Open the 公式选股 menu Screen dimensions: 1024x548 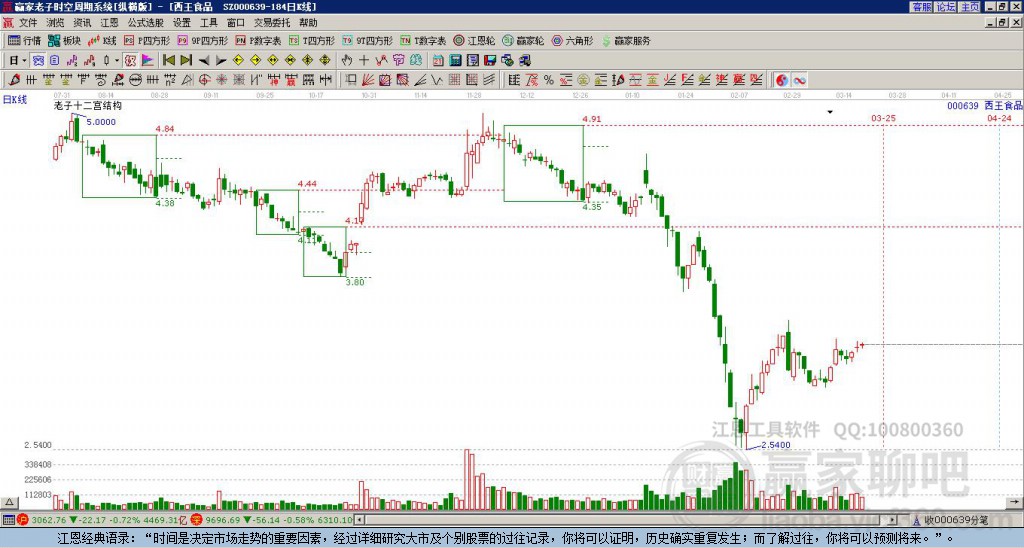(146, 23)
